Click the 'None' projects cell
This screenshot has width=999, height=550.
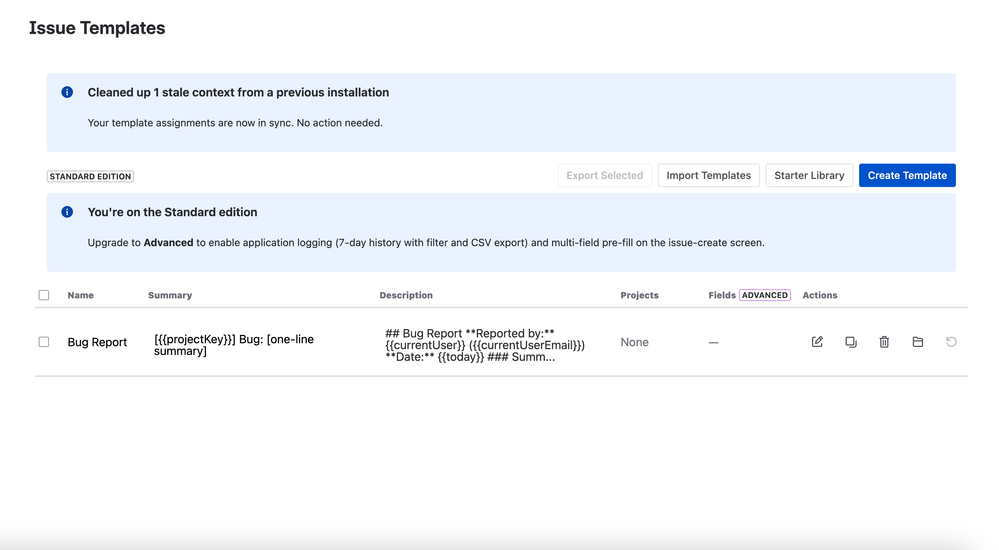pos(635,342)
